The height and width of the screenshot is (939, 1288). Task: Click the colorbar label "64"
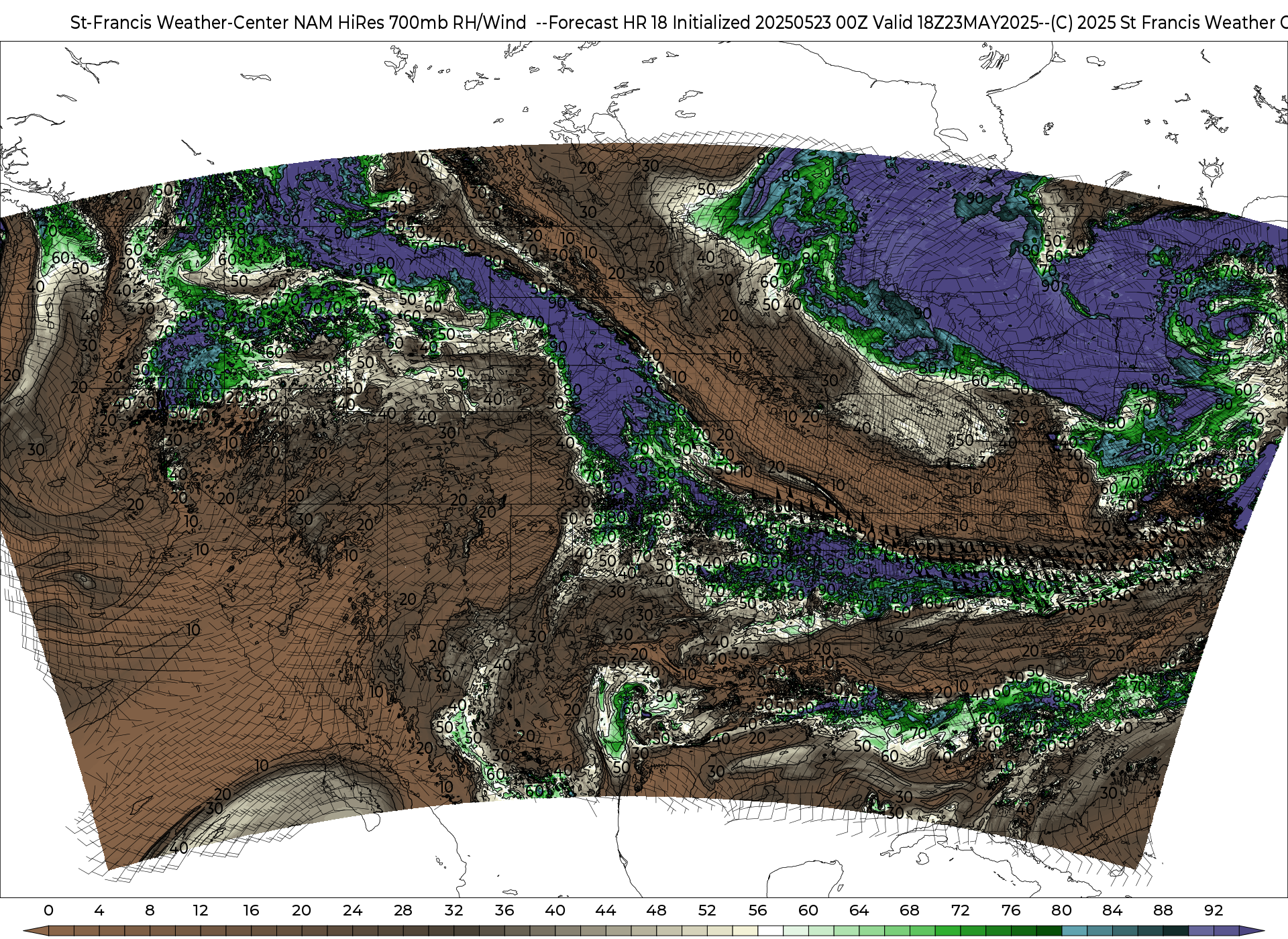[859, 910]
